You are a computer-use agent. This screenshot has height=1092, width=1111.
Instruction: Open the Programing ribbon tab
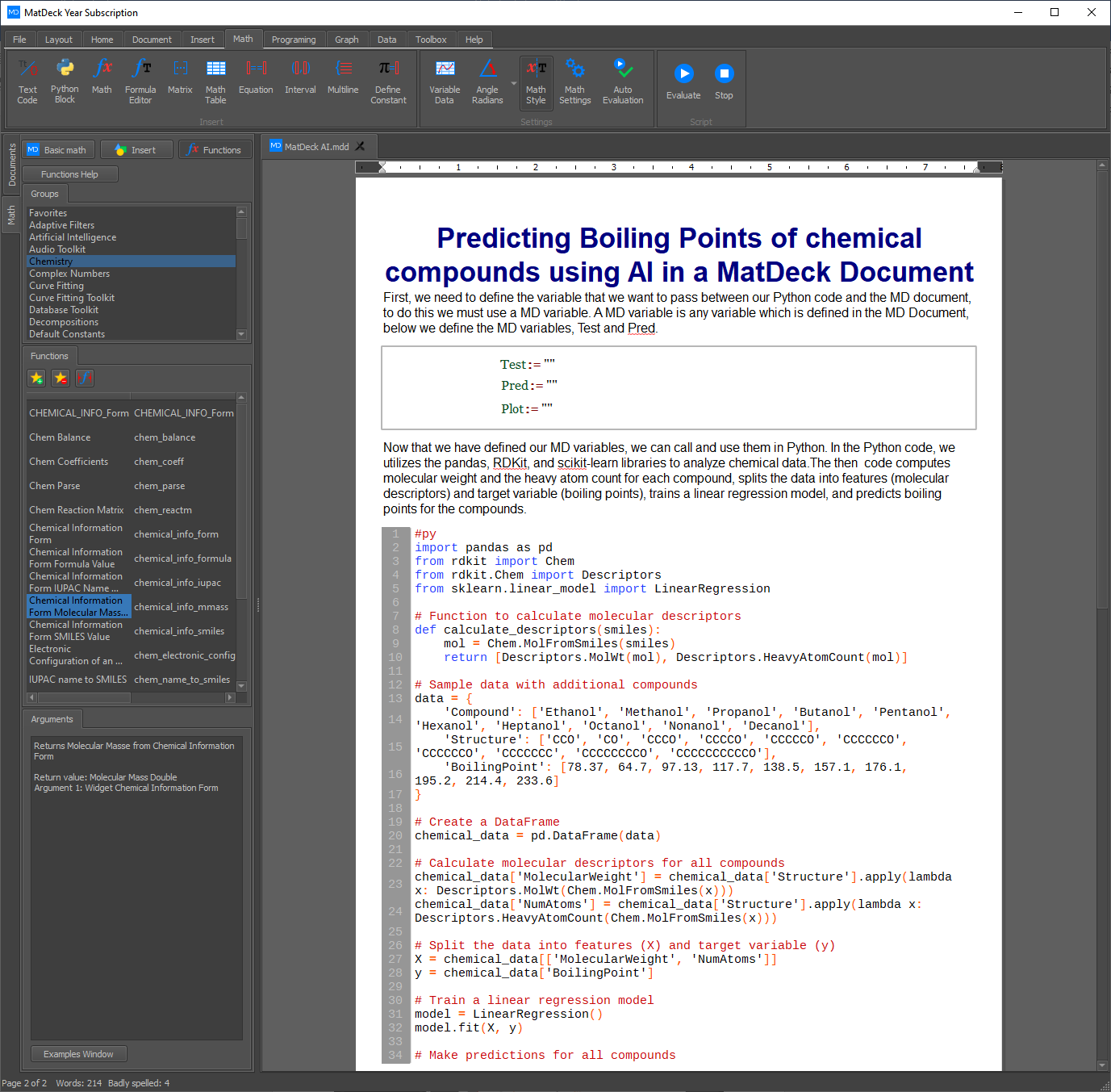(x=294, y=40)
